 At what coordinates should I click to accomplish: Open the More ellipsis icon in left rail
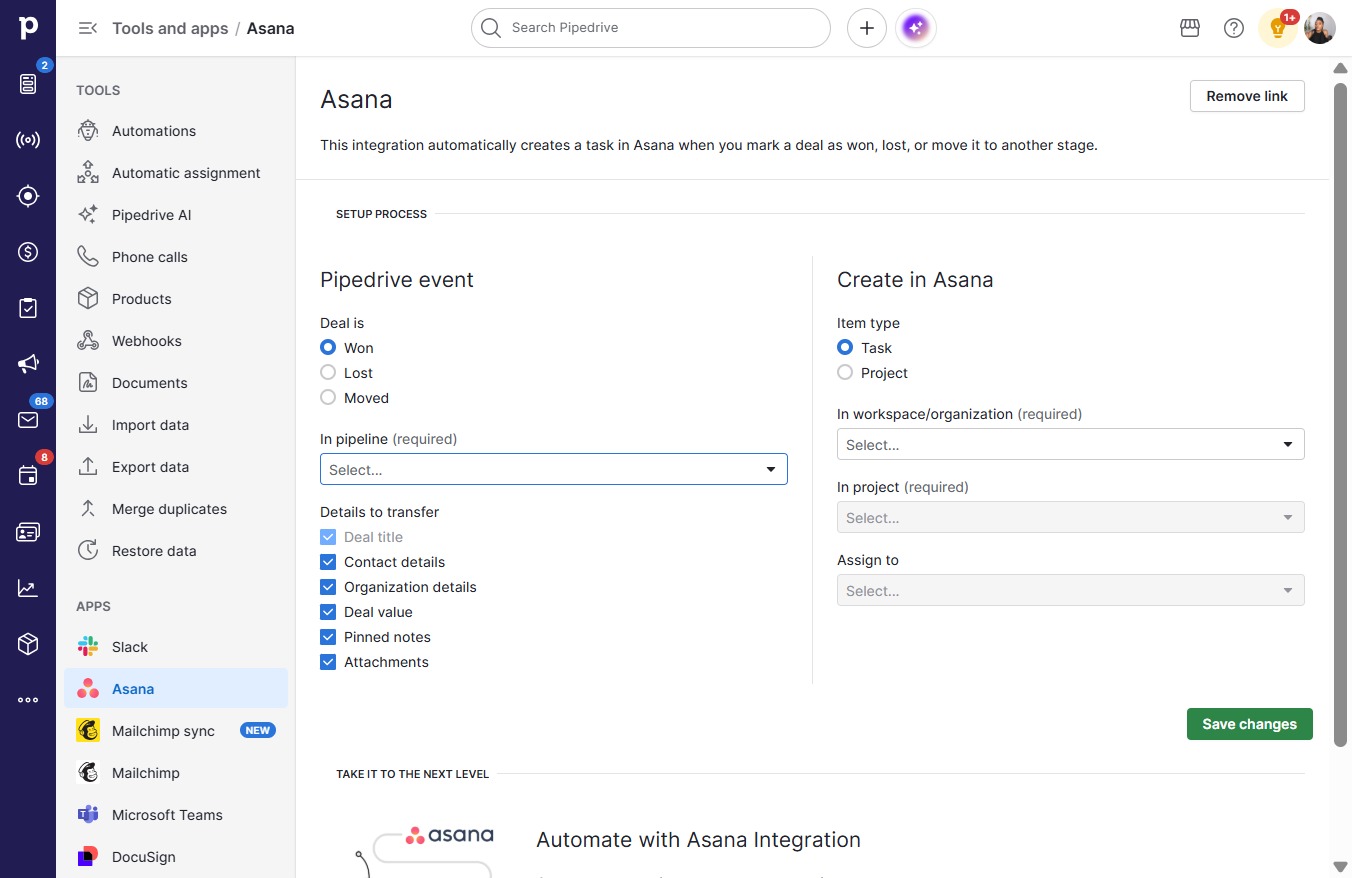(28, 700)
